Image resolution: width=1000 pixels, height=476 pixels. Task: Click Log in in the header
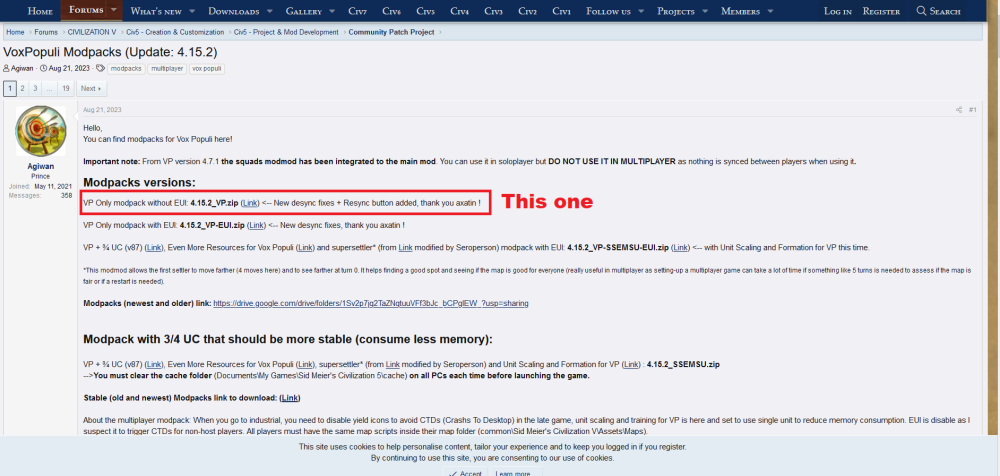pos(837,11)
